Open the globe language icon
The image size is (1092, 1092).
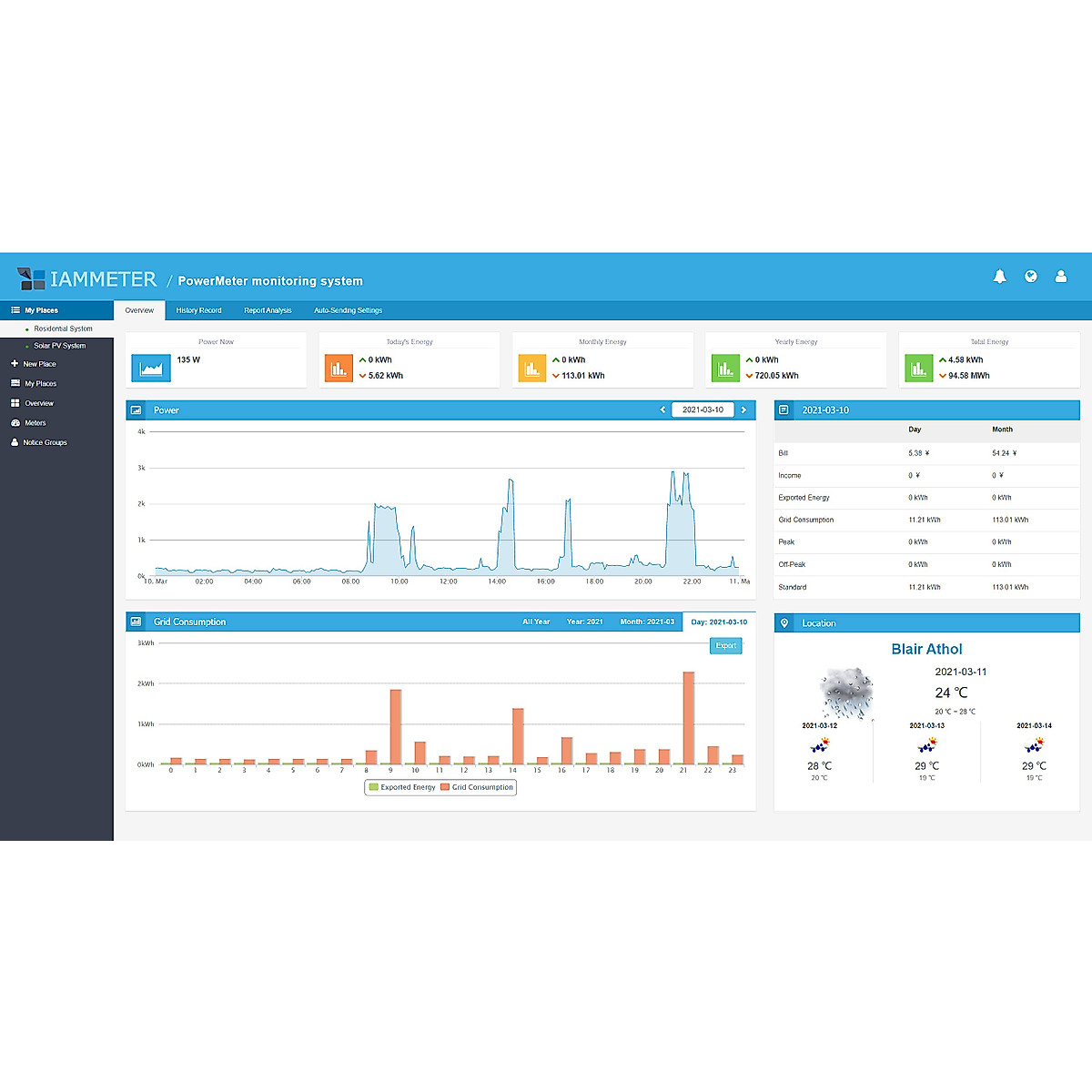[1031, 277]
